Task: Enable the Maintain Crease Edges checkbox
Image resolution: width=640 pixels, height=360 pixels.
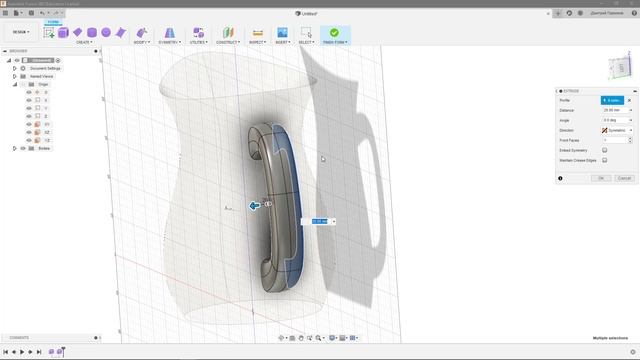Action: [604, 160]
